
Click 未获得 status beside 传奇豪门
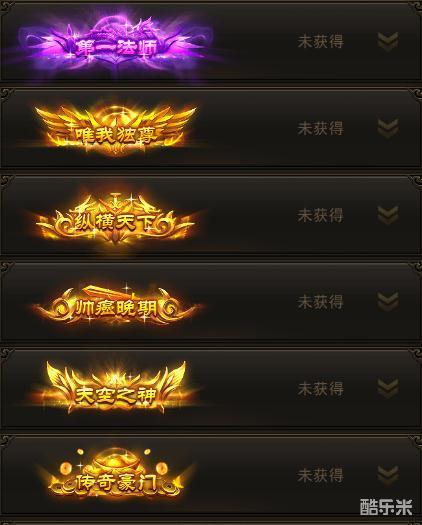[x=321, y=475]
